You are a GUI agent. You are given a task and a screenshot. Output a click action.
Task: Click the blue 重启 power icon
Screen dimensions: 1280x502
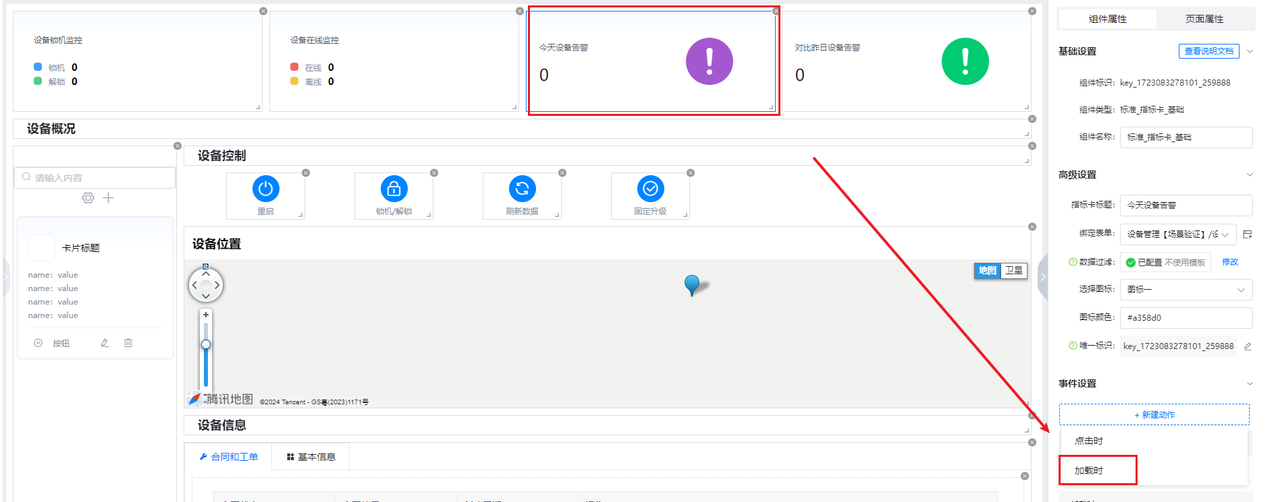coord(265,189)
